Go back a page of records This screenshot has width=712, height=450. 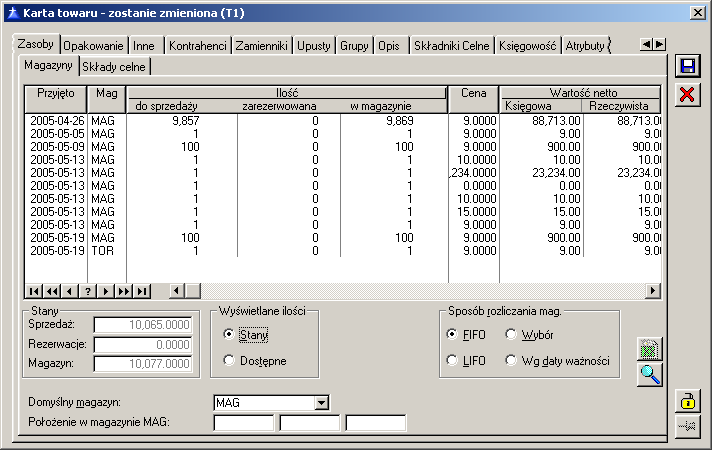[52, 291]
